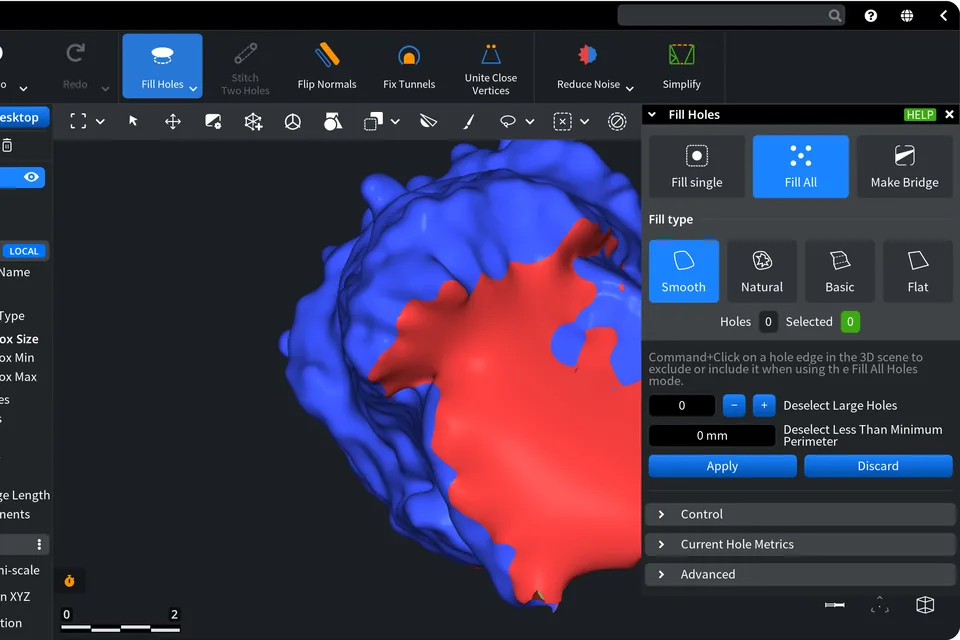Open the Fill Holes dropdown arrow
This screenshot has width=960, height=640.
193,88
